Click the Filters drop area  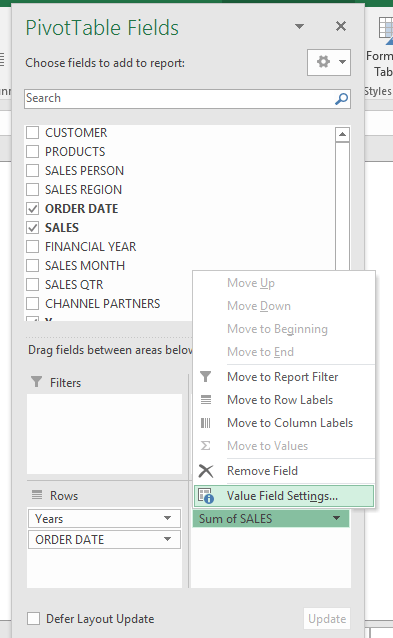105,434
